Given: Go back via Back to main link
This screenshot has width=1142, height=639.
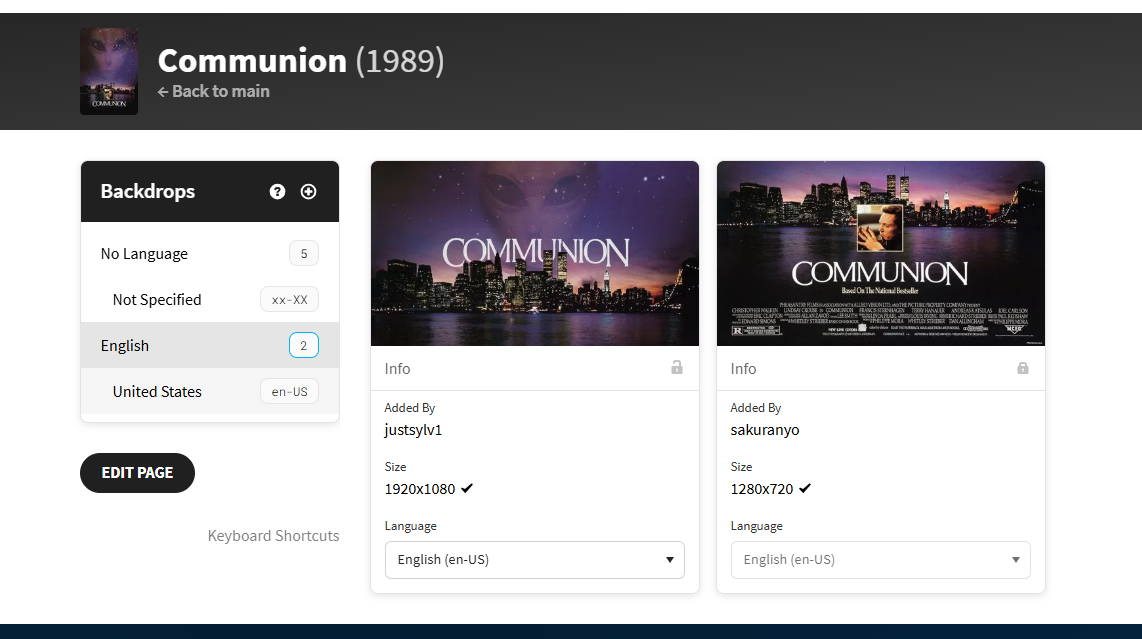Looking at the screenshot, I should (213, 91).
